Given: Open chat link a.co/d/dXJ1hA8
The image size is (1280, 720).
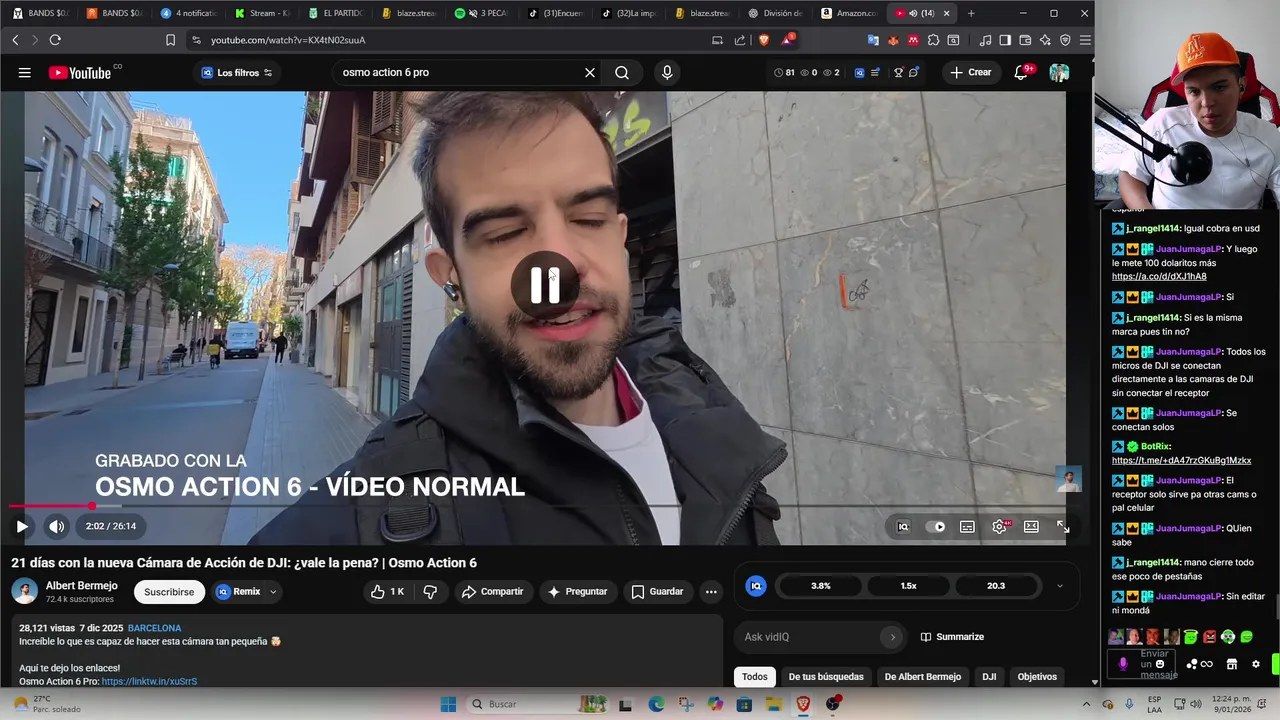Looking at the screenshot, I should 1159,276.
